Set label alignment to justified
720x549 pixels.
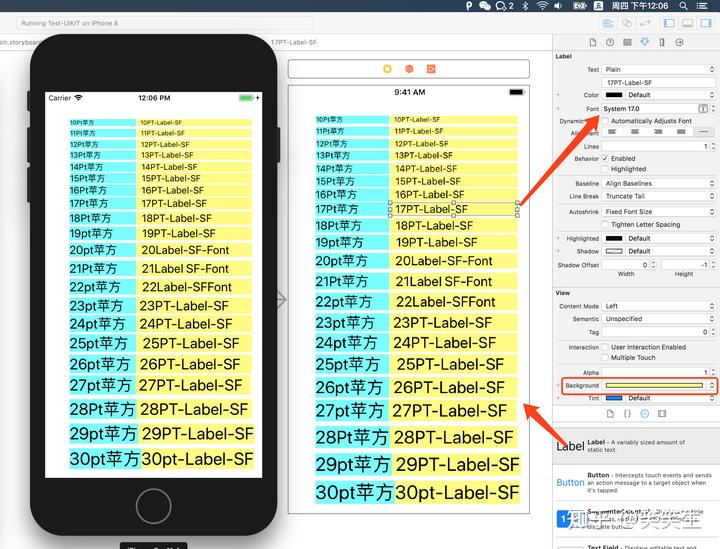click(x=681, y=132)
